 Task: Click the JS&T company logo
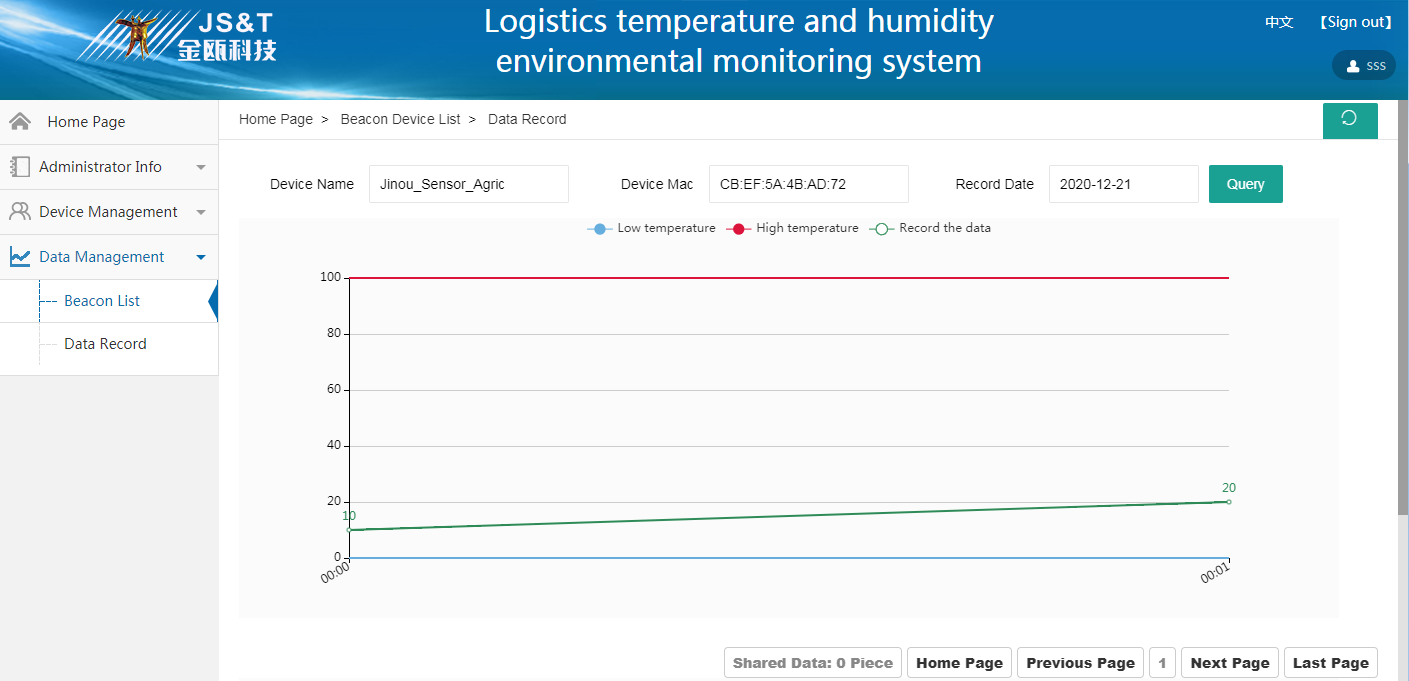click(x=178, y=37)
